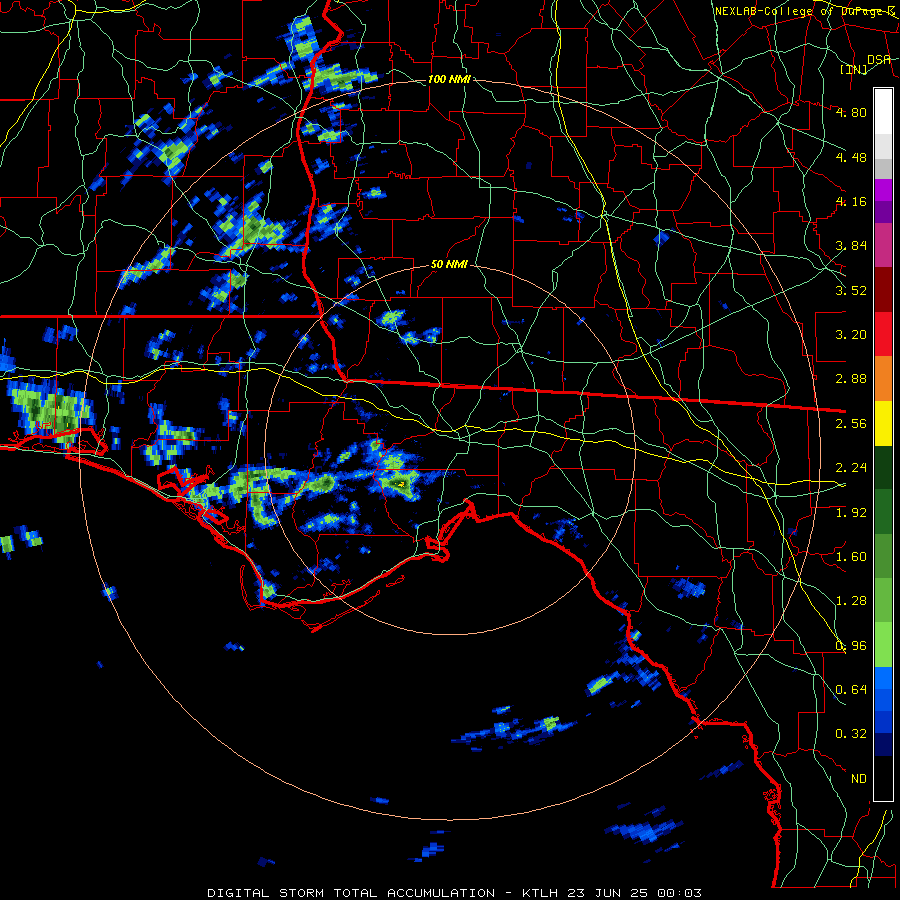Pick the yellow swatch in the color scale
Image resolution: width=900 pixels, height=900 pixels.
883,424
